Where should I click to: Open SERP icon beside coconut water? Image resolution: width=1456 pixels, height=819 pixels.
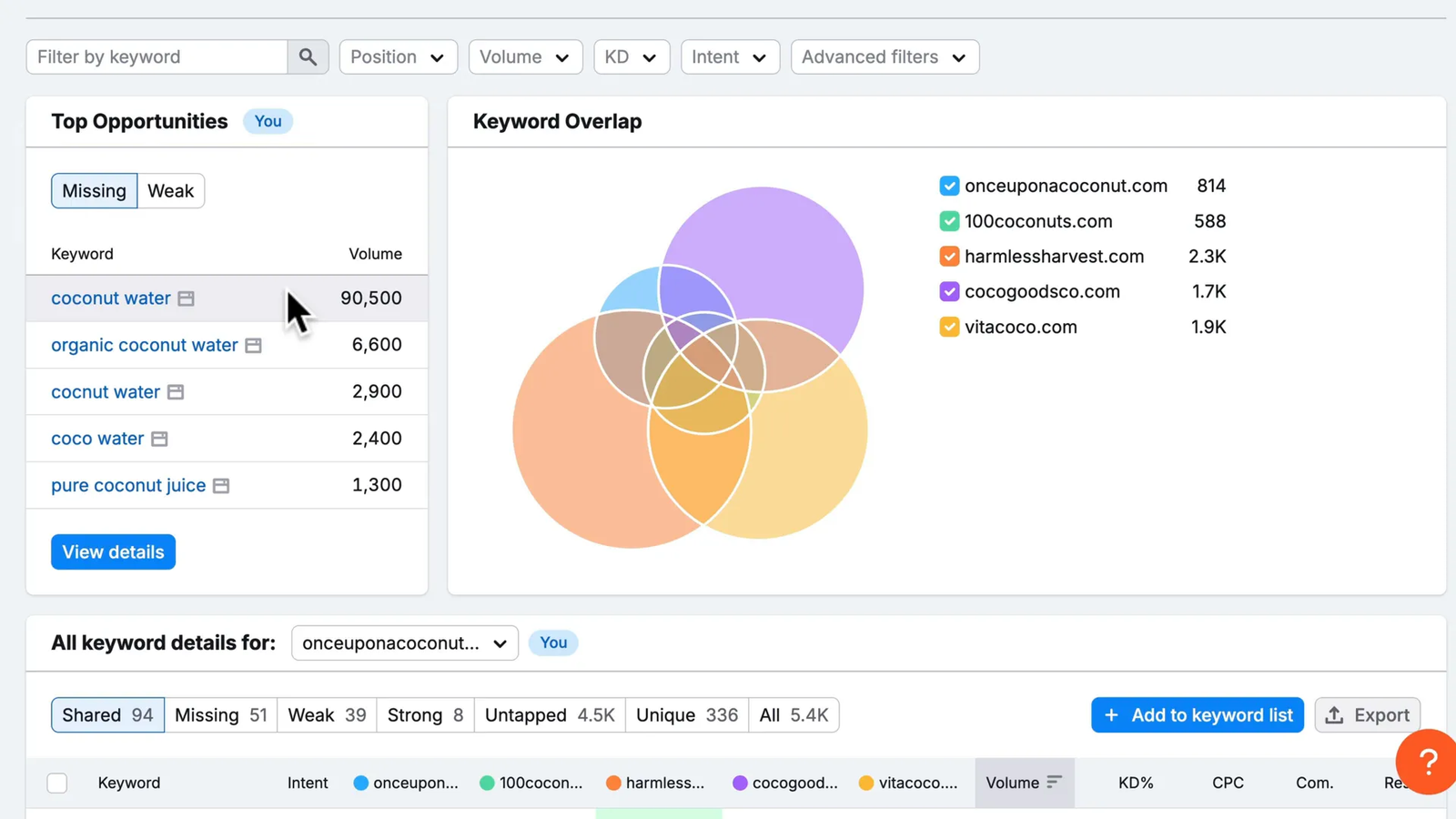[187, 298]
